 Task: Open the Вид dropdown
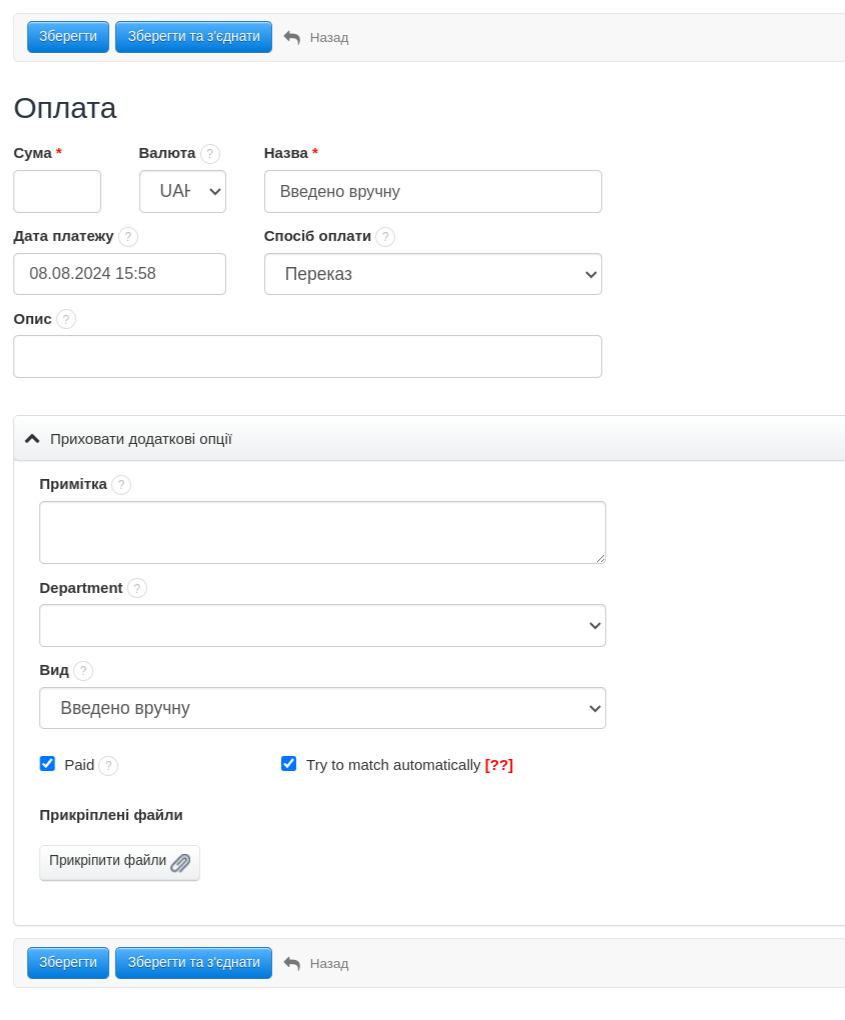click(322, 708)
